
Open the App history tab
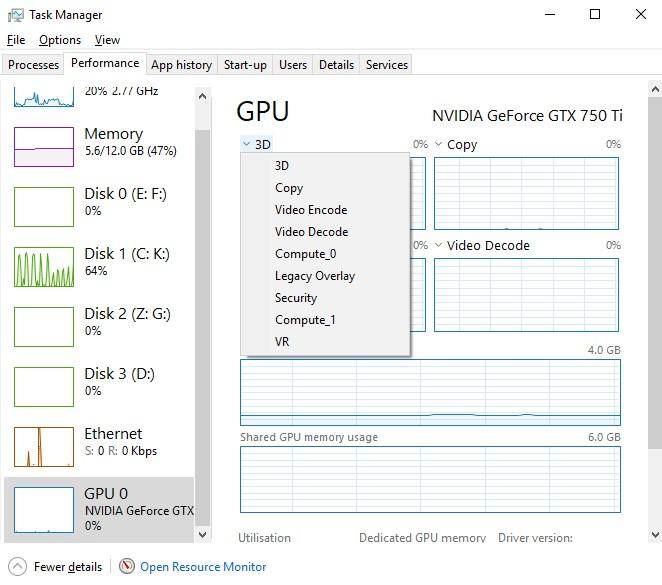click(181, 65)
